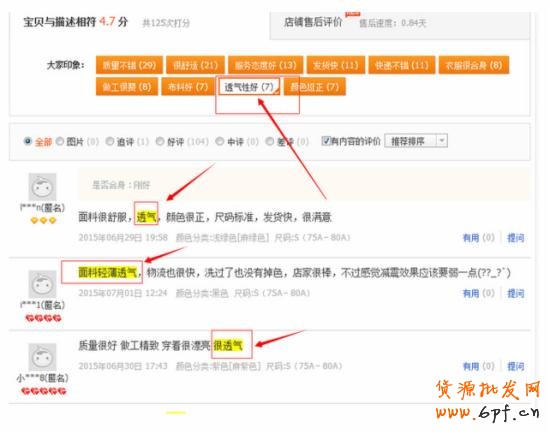Open the 推荐排序 sort dropdown

[416, 141]
